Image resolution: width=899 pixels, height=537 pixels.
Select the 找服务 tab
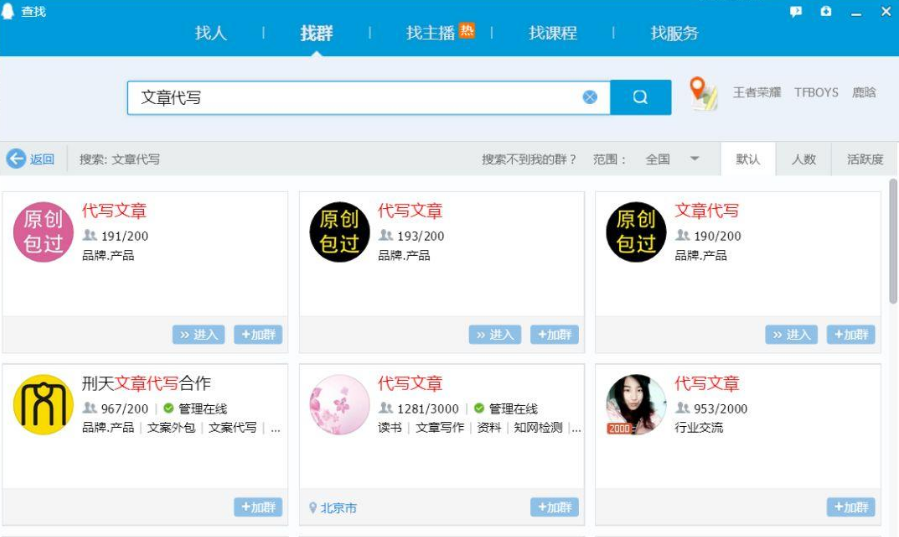click(674, 33)
